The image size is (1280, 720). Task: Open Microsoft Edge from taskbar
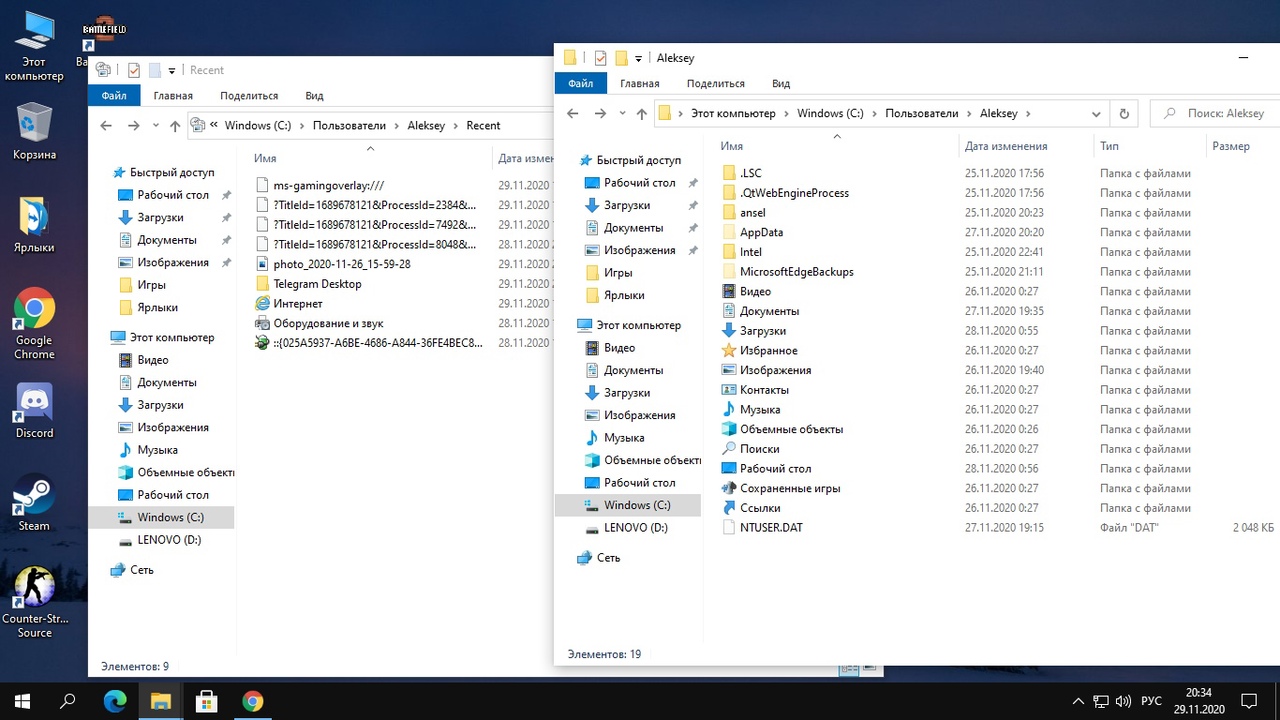(115, 701)
